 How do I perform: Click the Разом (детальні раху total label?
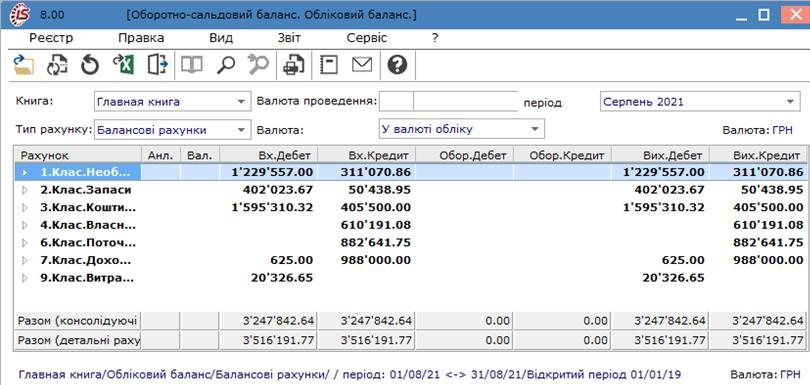77,341
